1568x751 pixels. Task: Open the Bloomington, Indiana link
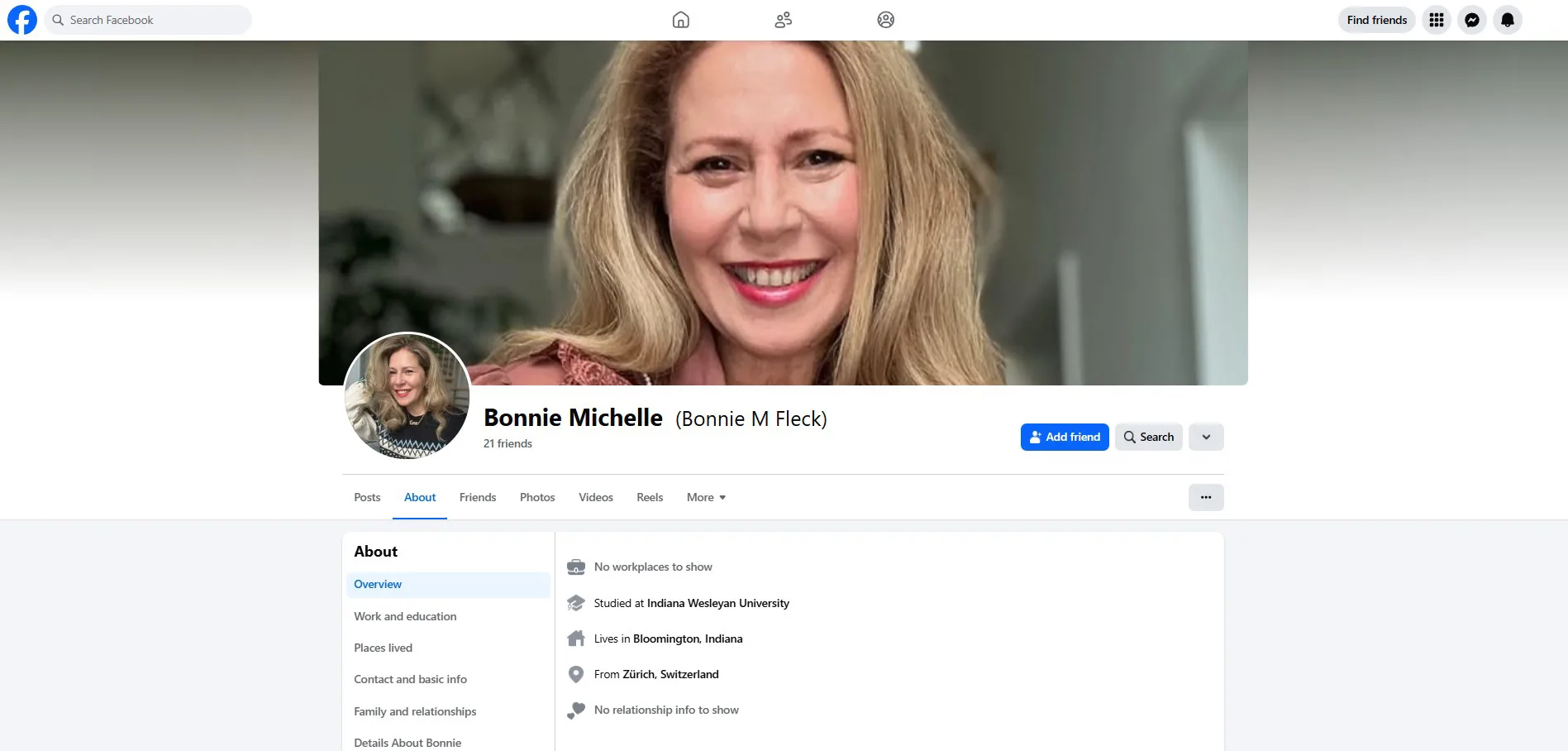tap(688, 639)
